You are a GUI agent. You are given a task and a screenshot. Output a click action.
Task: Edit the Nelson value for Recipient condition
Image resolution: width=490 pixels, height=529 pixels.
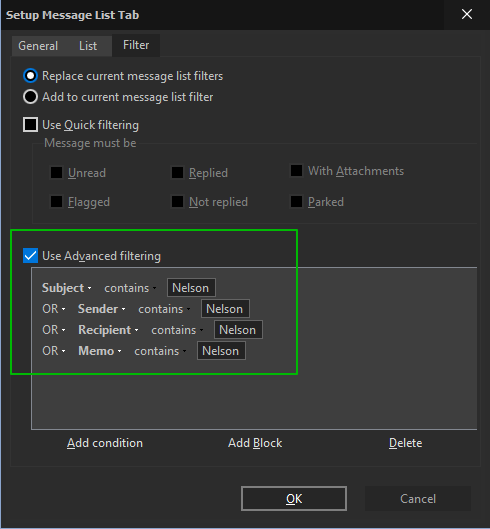(238, 330)
